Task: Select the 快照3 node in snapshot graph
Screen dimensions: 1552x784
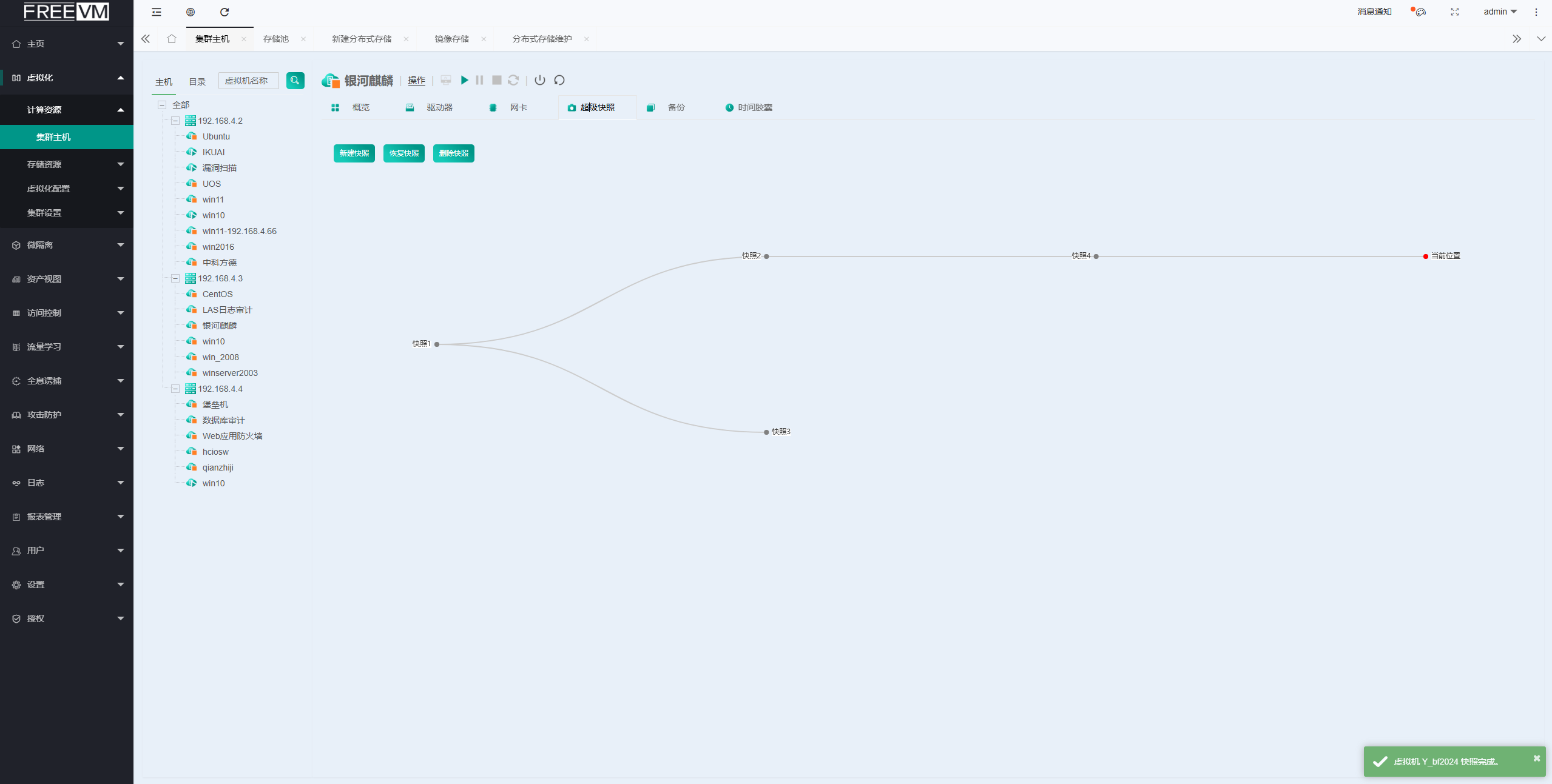Action: 767,432
